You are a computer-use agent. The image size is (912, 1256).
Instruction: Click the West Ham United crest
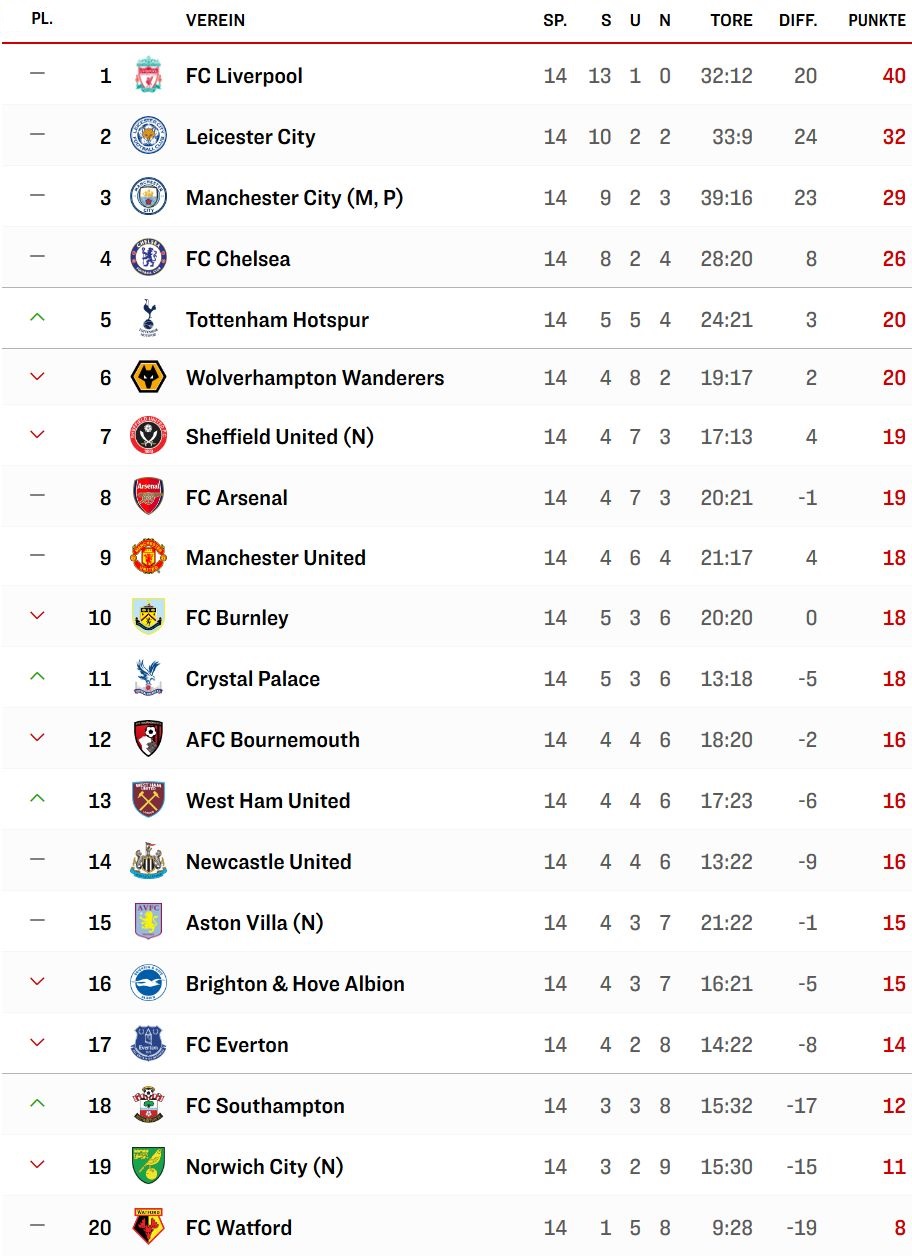coord(148,801)
